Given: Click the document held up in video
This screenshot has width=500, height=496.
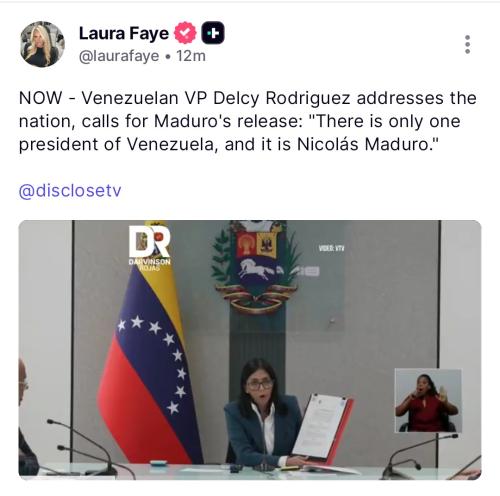Looking at the screenshot, I should (322, 428).
